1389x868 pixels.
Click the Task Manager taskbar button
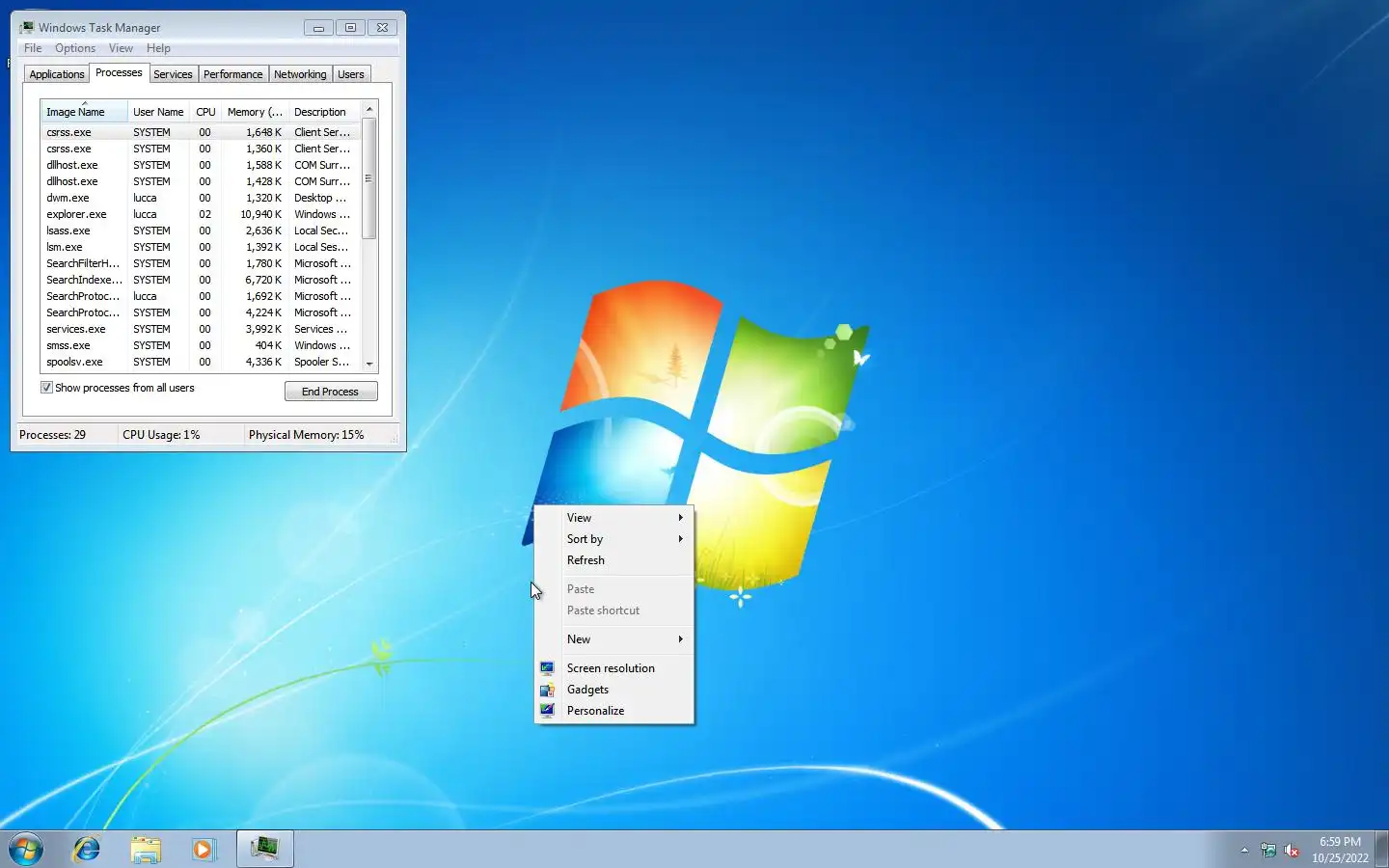click(x=264, y=849)
